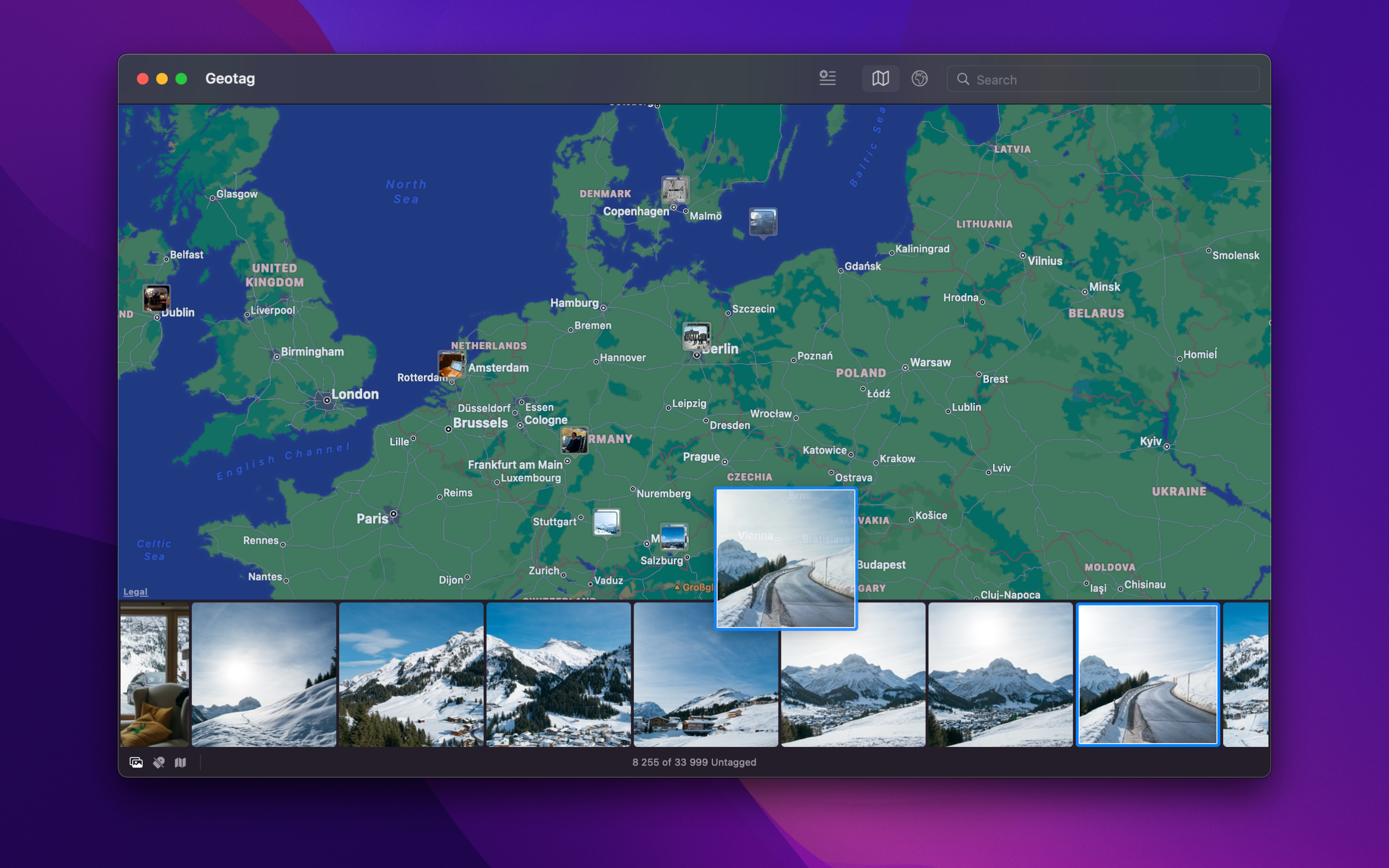The width and height of the screenshot is (1389, 868).
Task: Click the enlarged photo preview near Vienna
Action: point(785,558)
